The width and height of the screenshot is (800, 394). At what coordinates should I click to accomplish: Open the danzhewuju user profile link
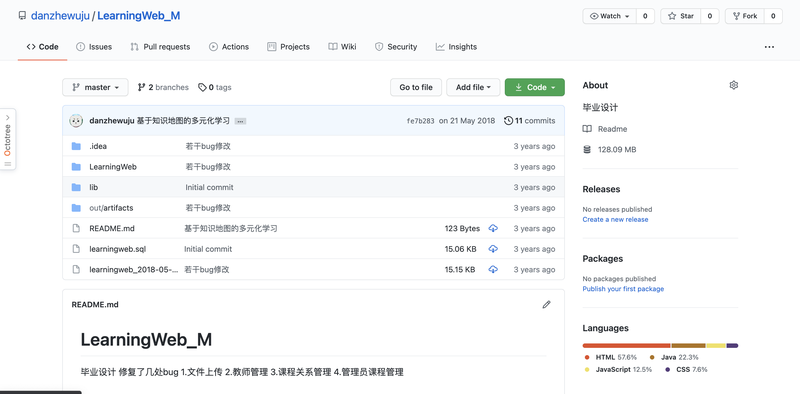60,16
